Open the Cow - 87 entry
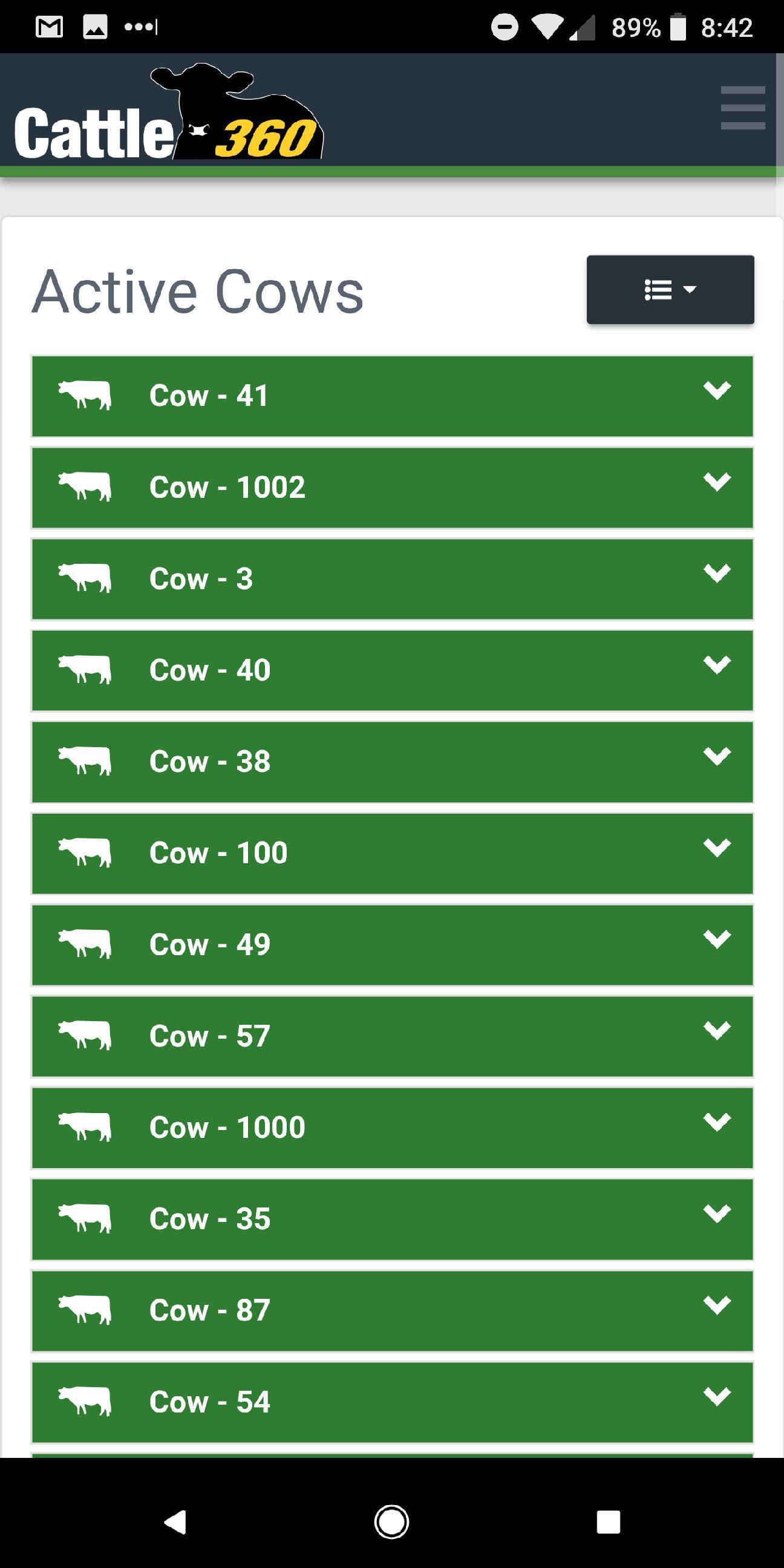The height and width of the screenshot is (1568, 784). [x=392, y=1311]
